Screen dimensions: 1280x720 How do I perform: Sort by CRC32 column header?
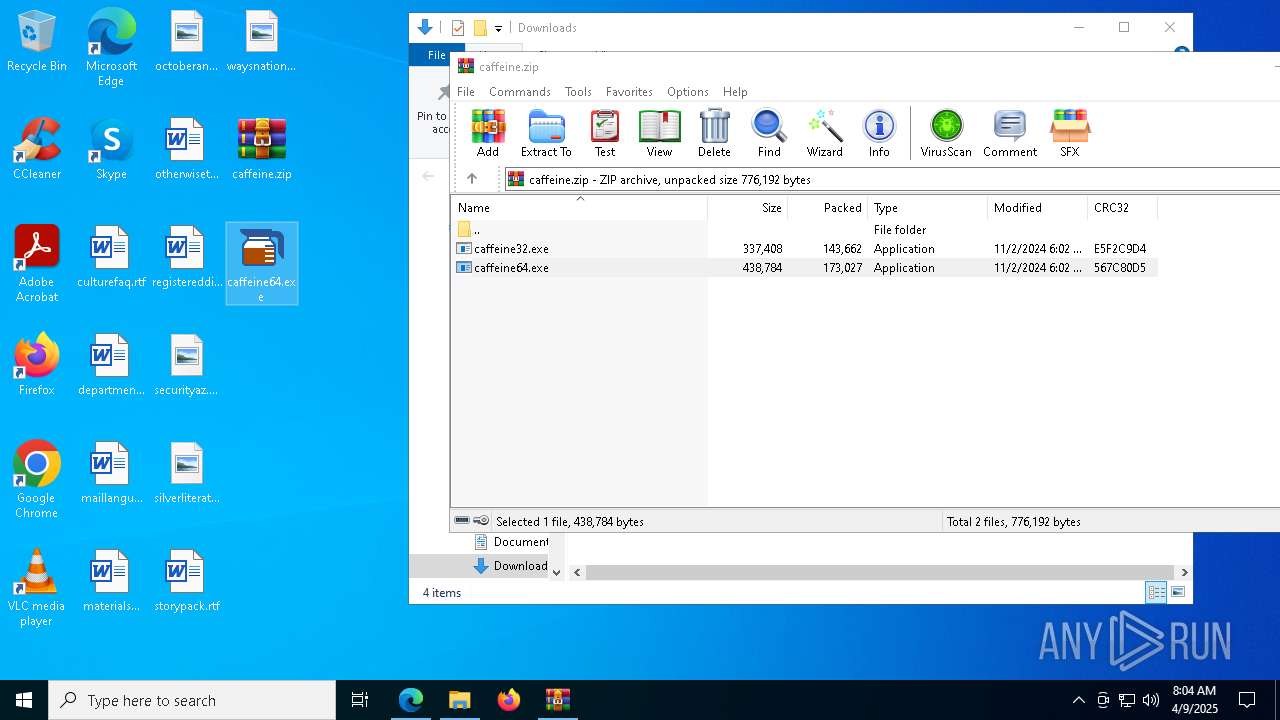(x=1122, y=208)
